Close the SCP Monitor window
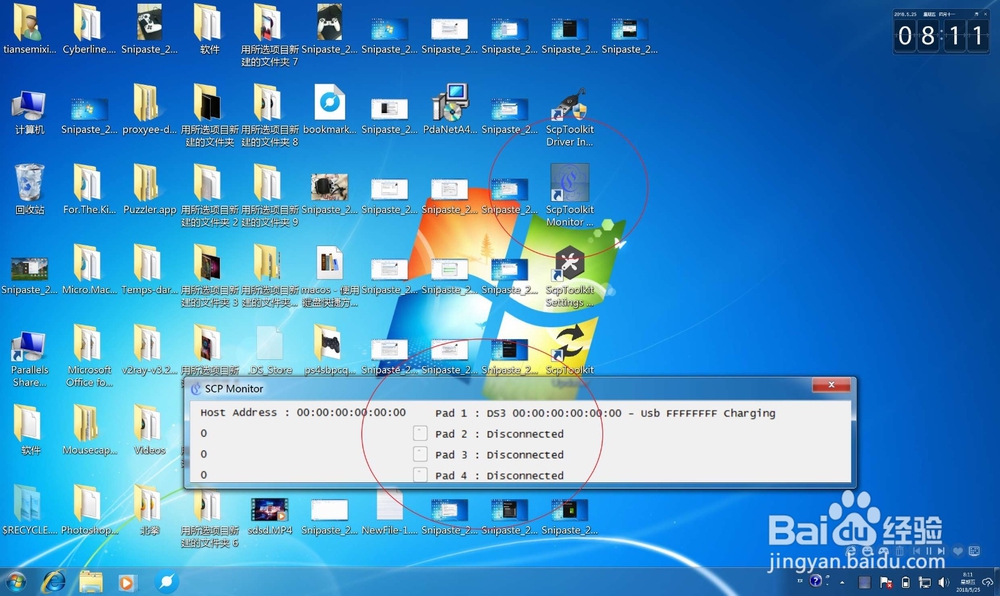Image resolution: width=1000 pixels, height=596 pixels. (831, 384)
